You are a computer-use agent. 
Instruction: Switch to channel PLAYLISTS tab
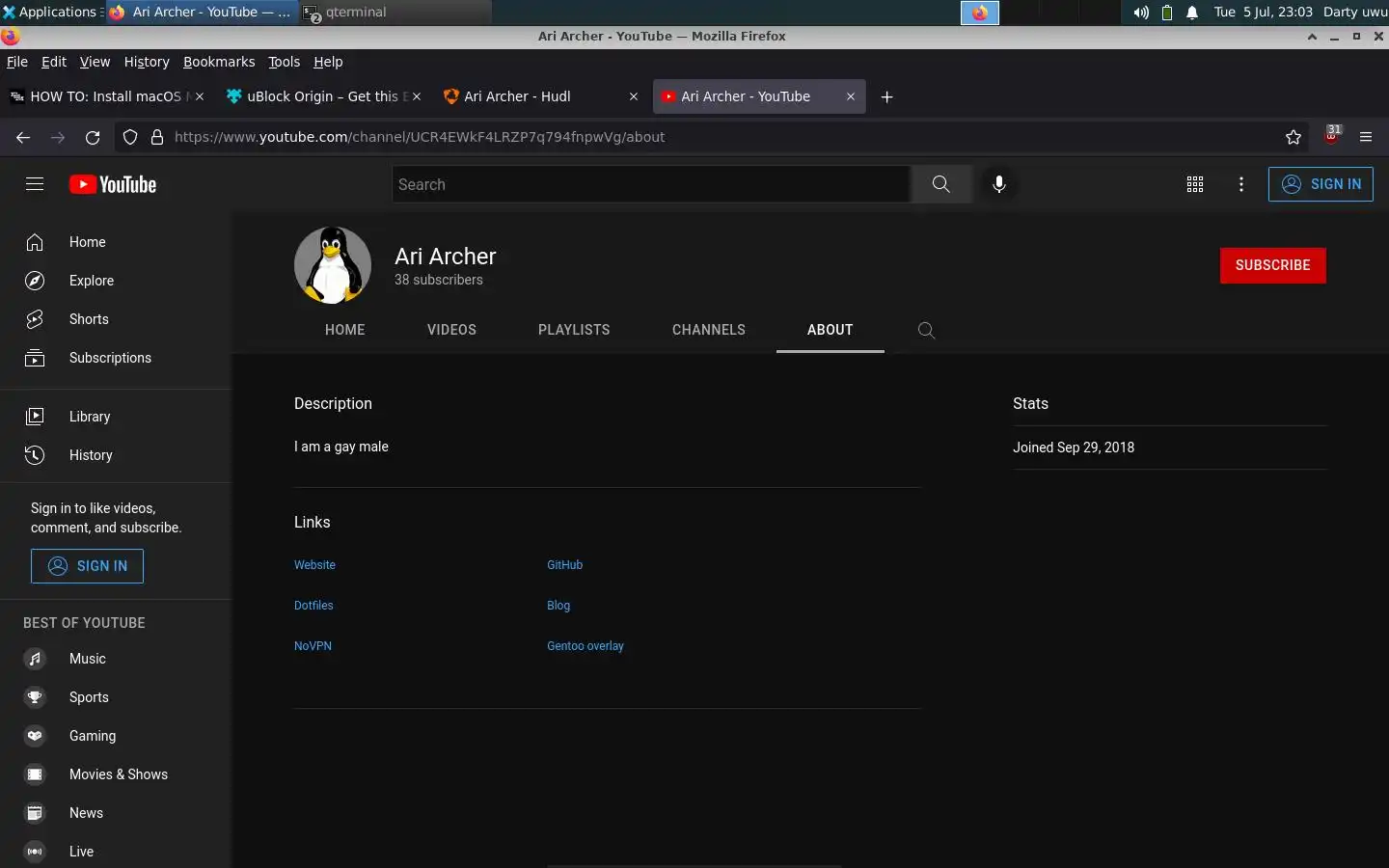pyautogui.click(x=574, y=330)
